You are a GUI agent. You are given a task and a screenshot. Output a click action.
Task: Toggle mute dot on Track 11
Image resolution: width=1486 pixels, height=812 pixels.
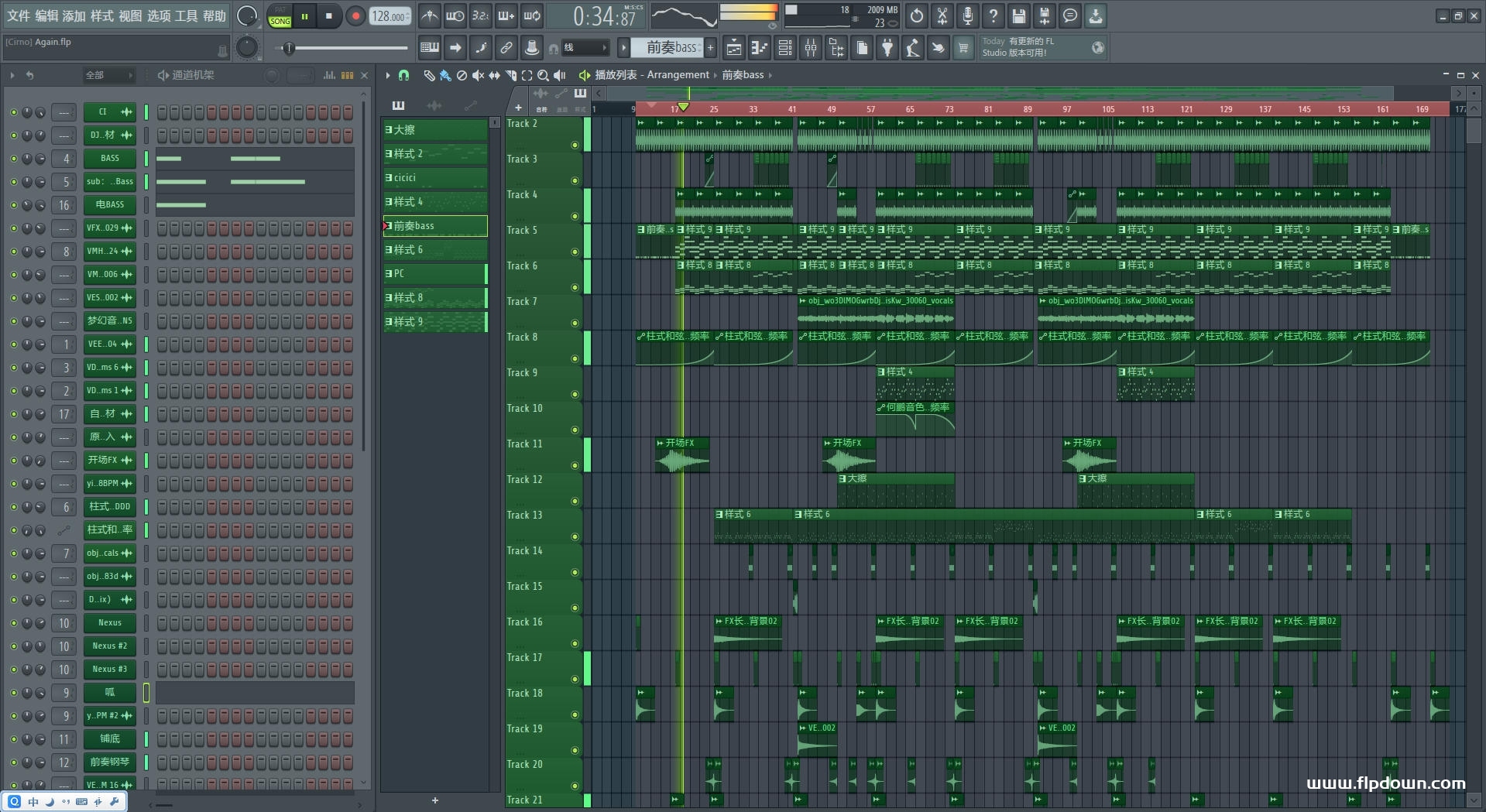(575, 465)
